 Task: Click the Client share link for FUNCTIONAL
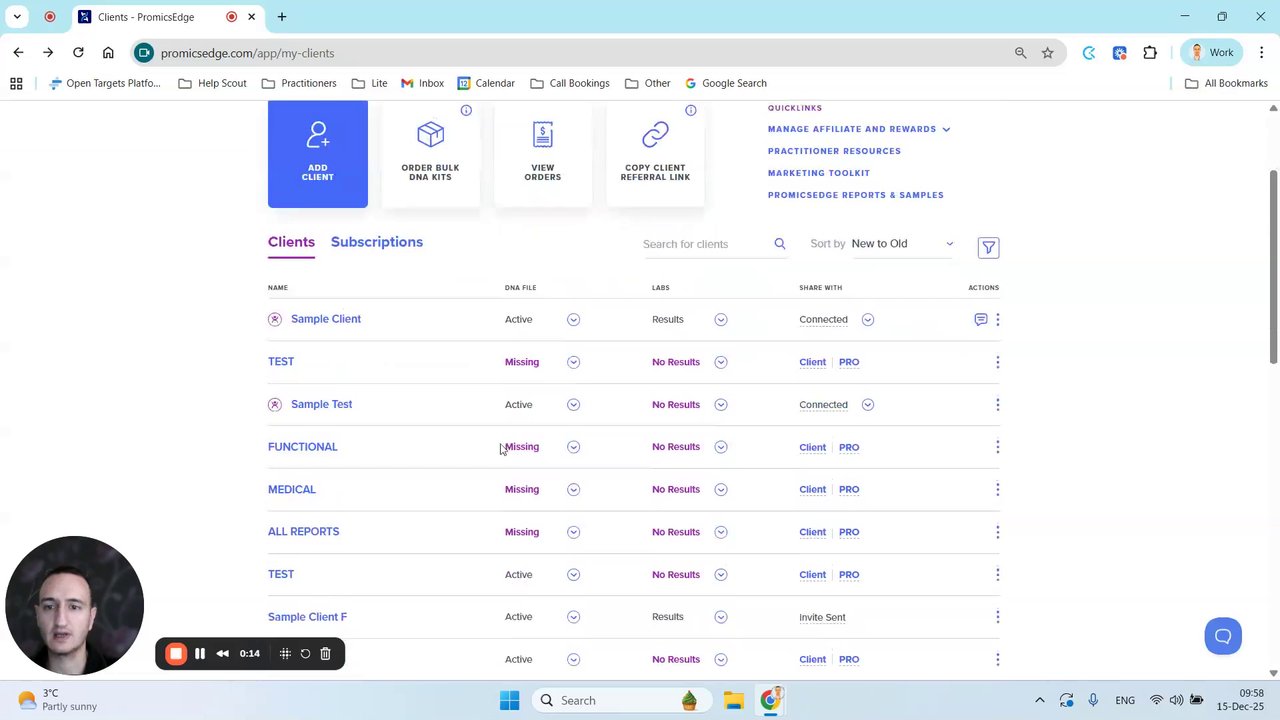812,447
